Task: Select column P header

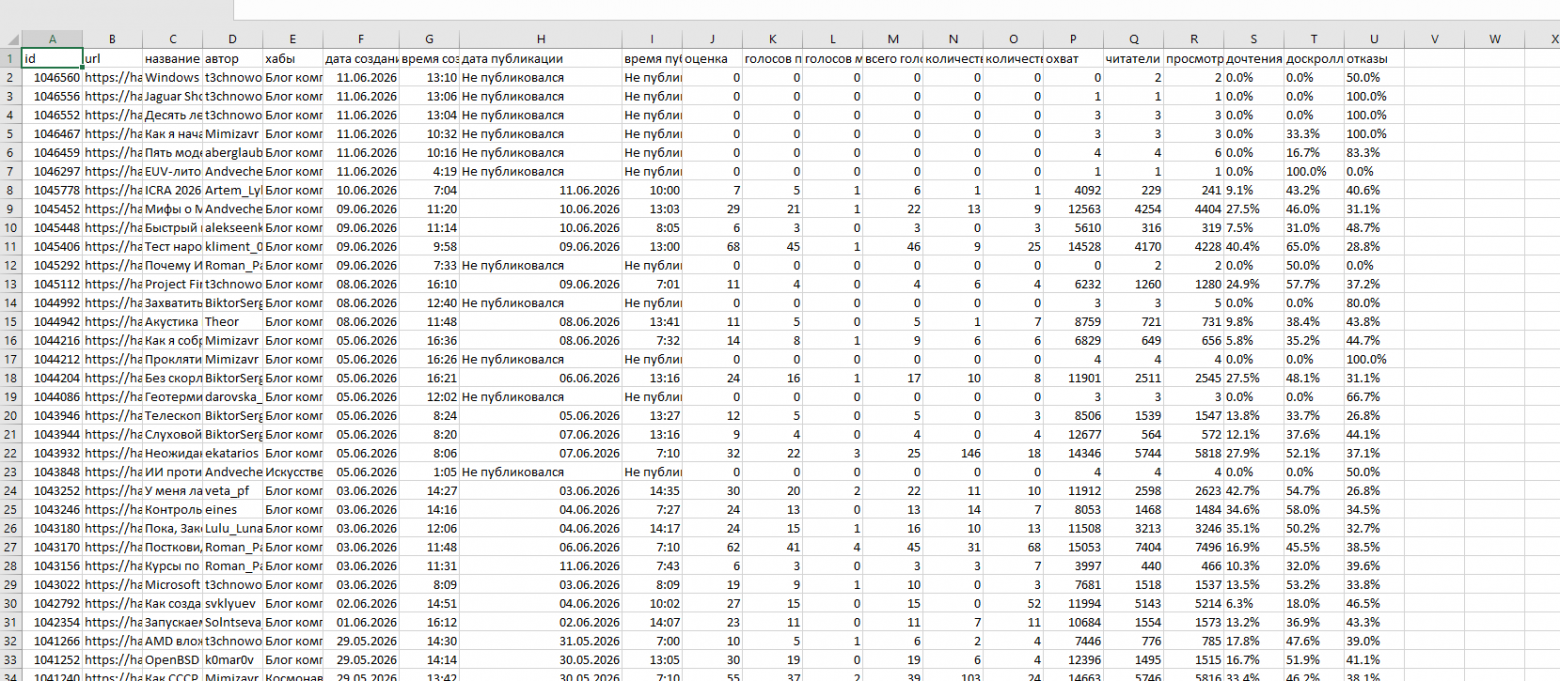Action: (1073, 39)
